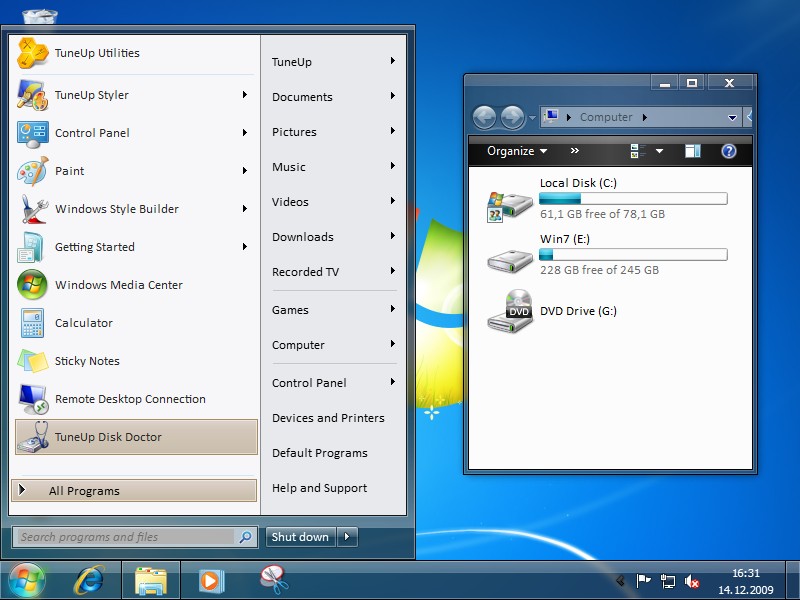Open Help and Support

pos(333,488)
